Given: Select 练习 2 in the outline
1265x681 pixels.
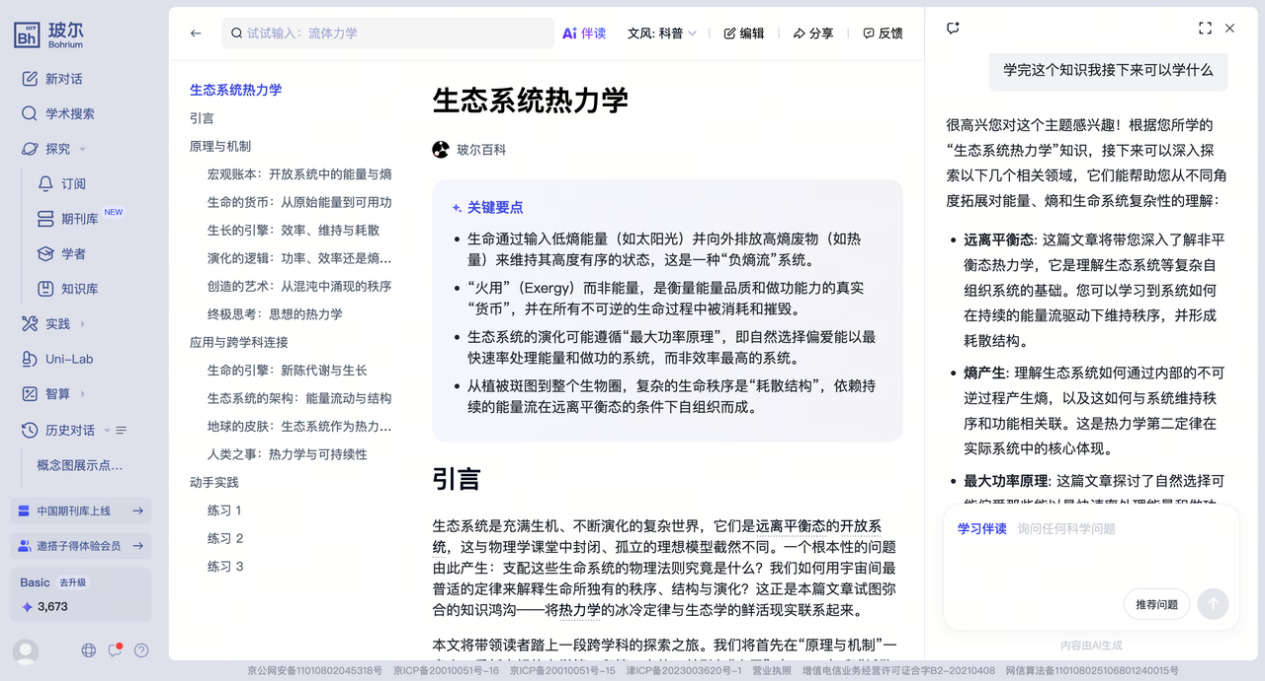Looking at the screenshot, I should (x=225, y=538).
